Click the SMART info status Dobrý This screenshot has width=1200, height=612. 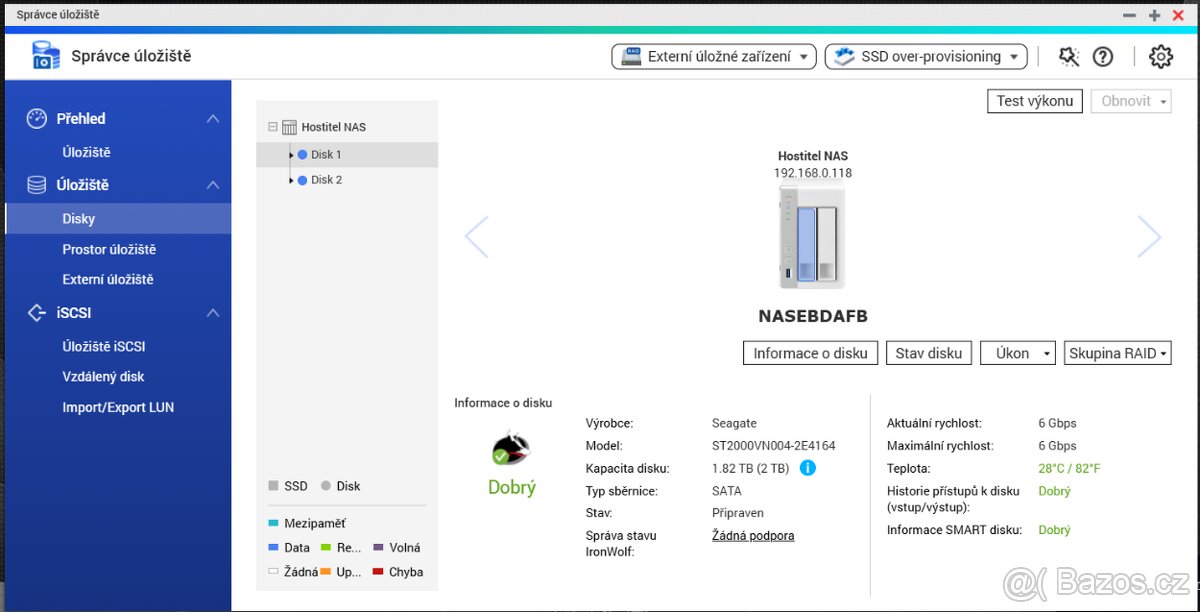click(1054, 530)
